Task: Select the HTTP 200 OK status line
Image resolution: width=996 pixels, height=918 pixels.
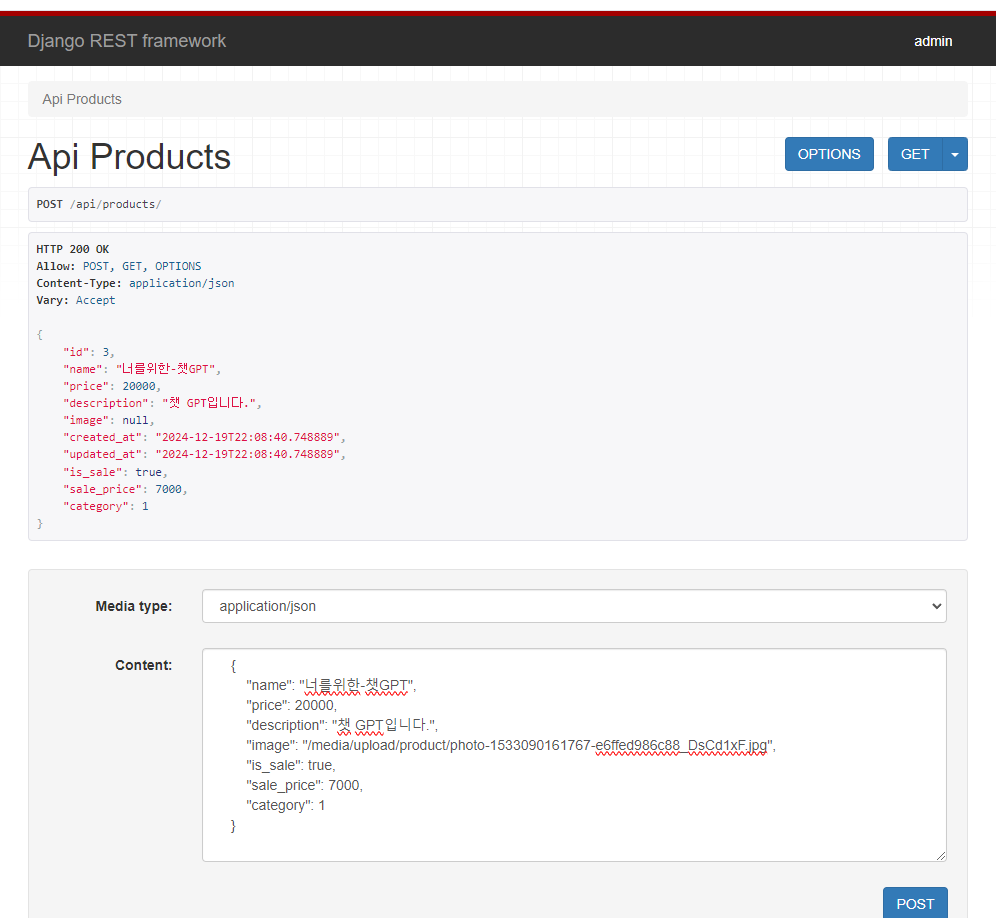Action: [x=72, y=249]
